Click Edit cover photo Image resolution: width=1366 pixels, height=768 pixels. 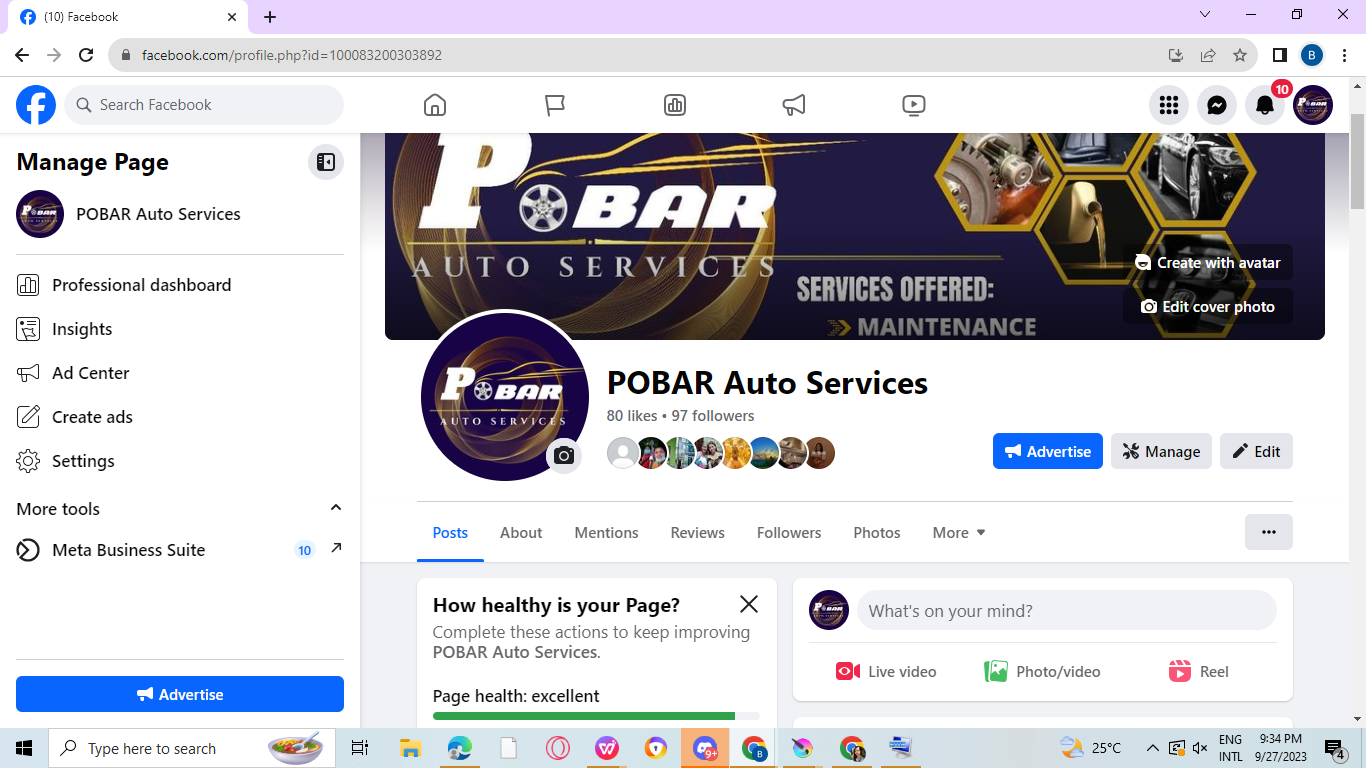[1208, 306]
